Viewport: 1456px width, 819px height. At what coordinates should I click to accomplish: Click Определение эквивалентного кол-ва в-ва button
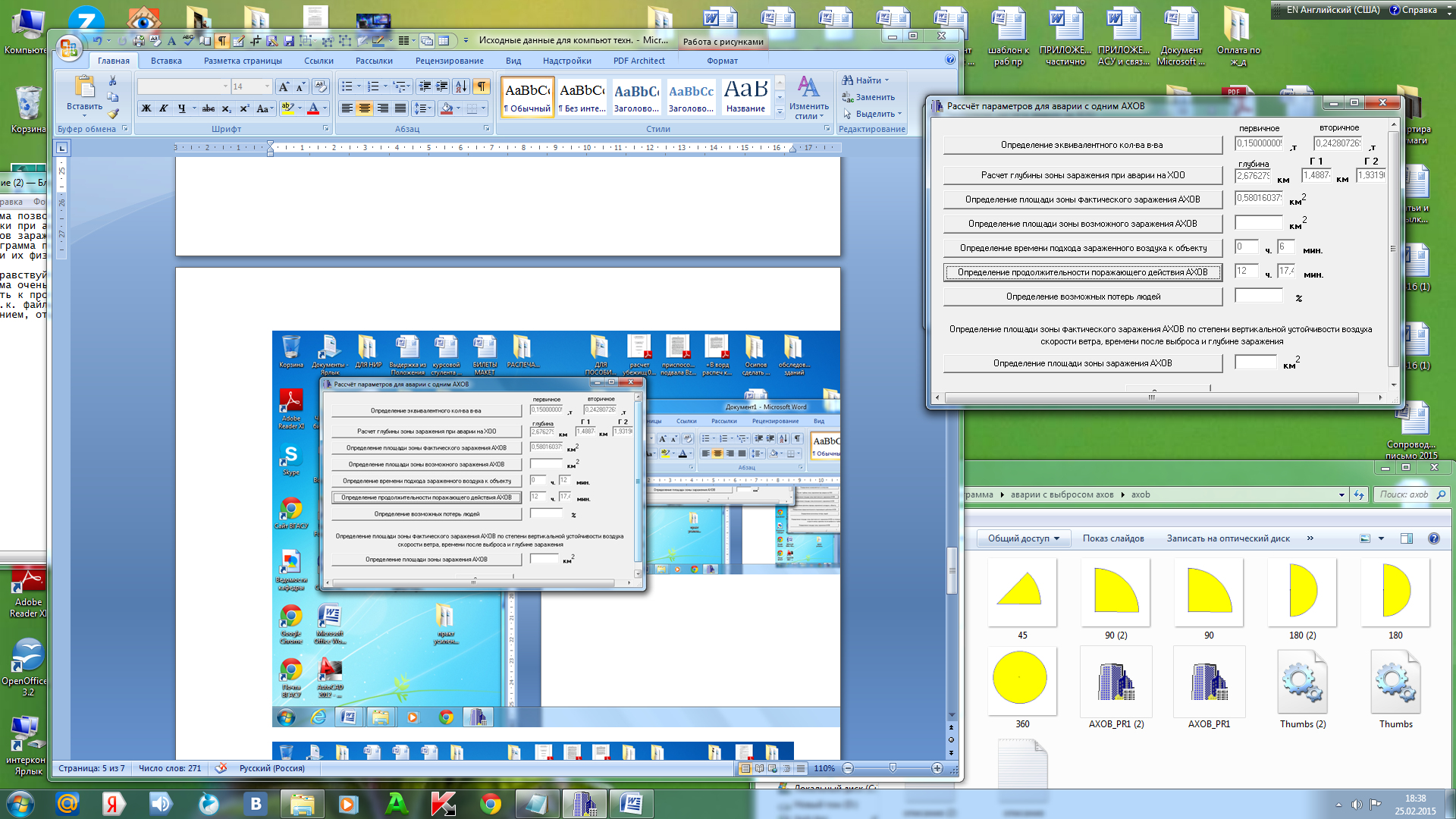point(1082,145)
